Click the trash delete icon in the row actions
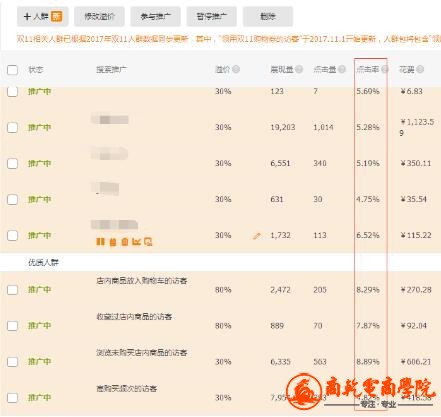 125,242
